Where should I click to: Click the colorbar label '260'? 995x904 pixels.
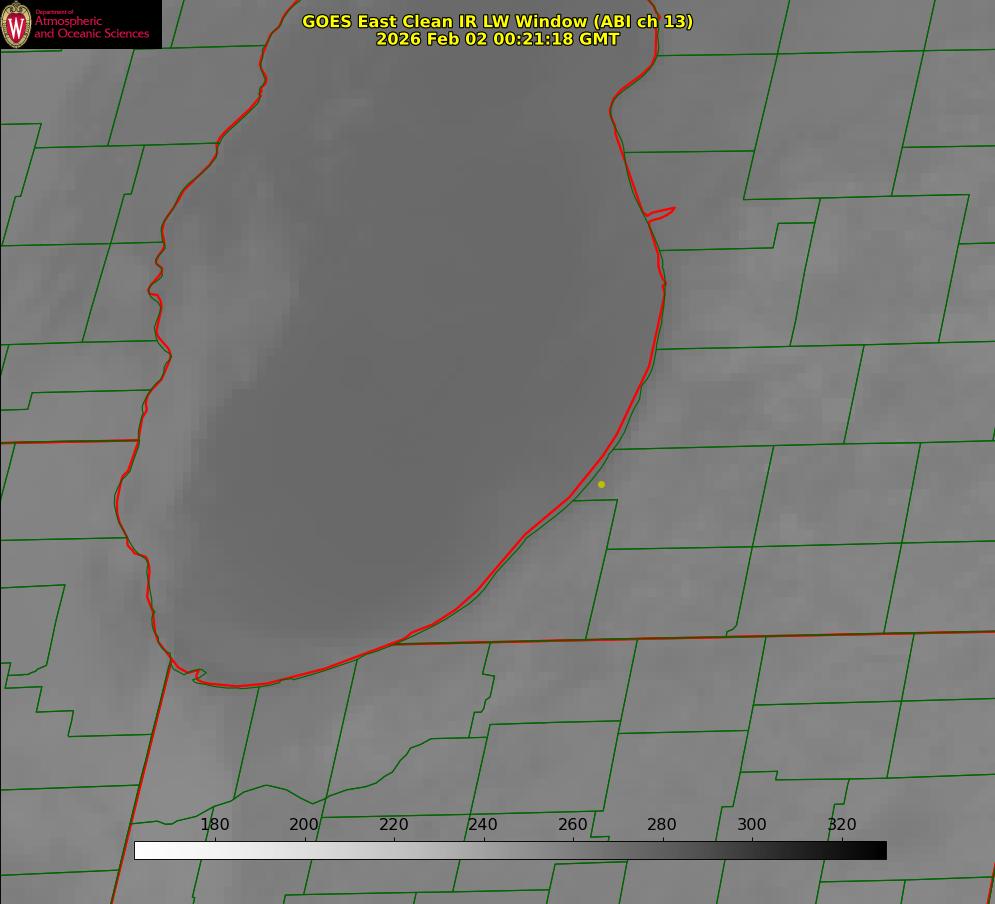(x=573, y=824)
